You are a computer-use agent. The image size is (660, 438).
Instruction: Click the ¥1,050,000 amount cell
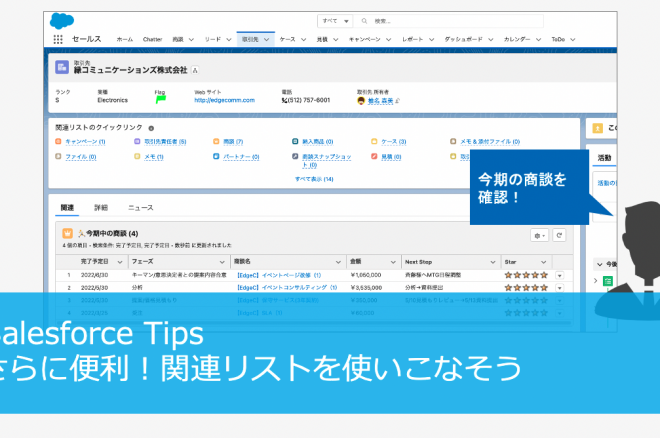(366, 275)
